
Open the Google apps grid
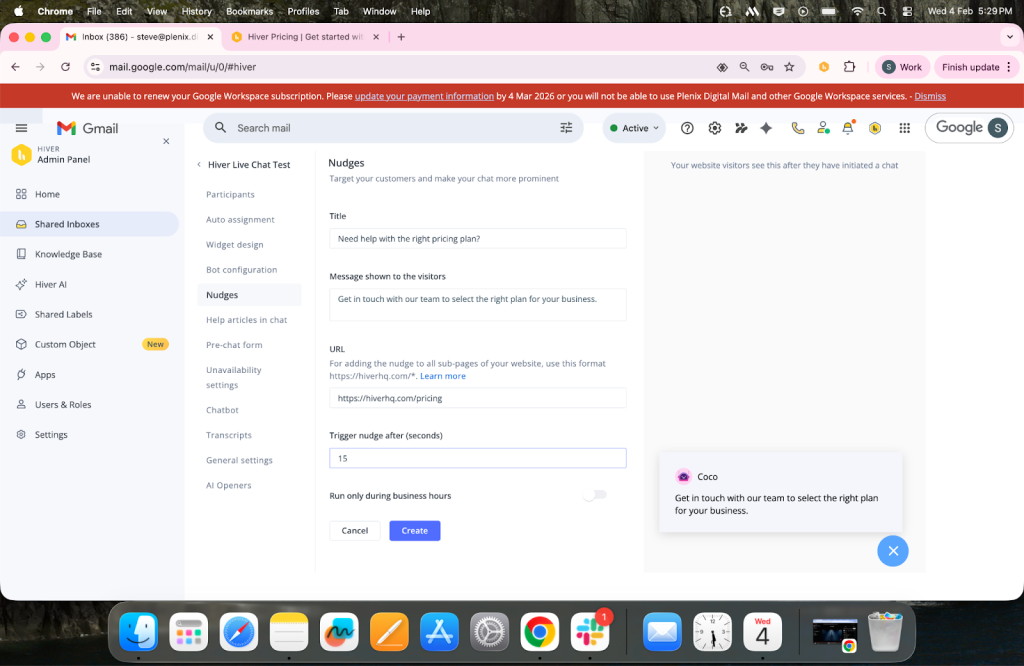pos(904,128)
